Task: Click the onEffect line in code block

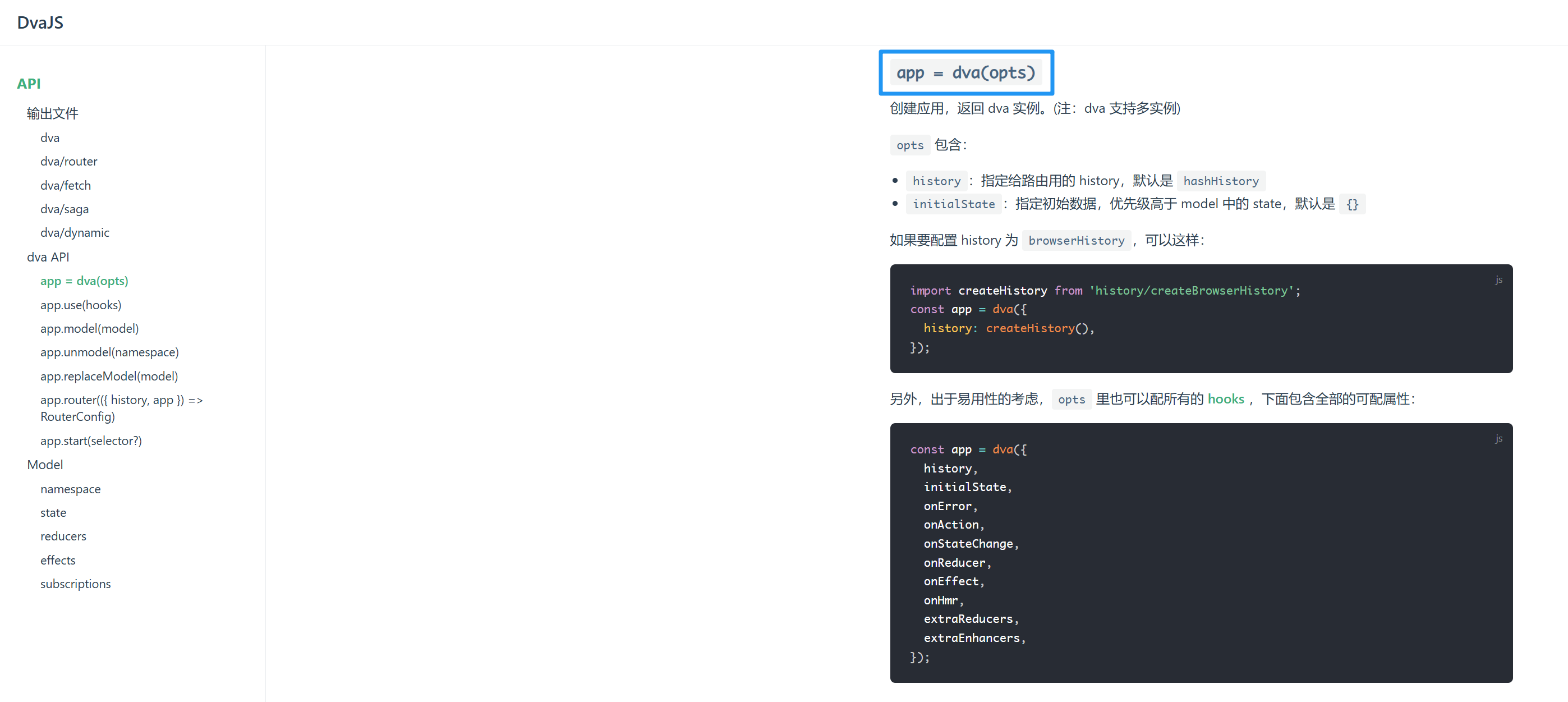Action: click(954, 581)
